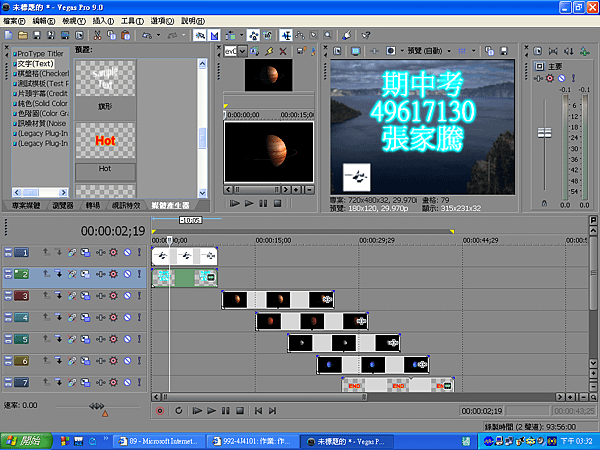This screenshot has width=600, height=450.
Task: Switch to the 89 - Microsoft Internet taskbar window
Action: coord(160,441)
